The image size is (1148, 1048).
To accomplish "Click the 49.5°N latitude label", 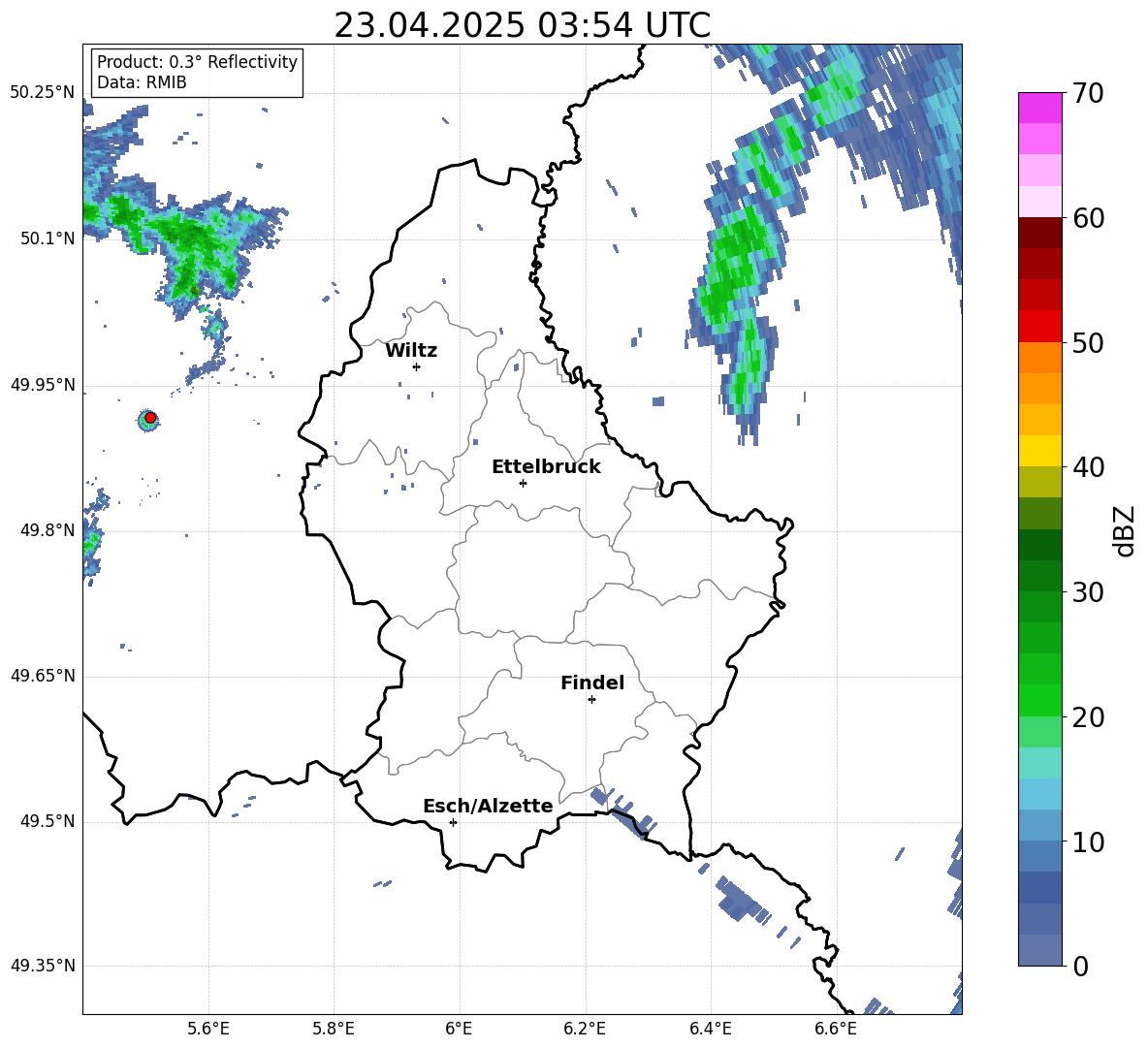I will (x=48, y=821).
